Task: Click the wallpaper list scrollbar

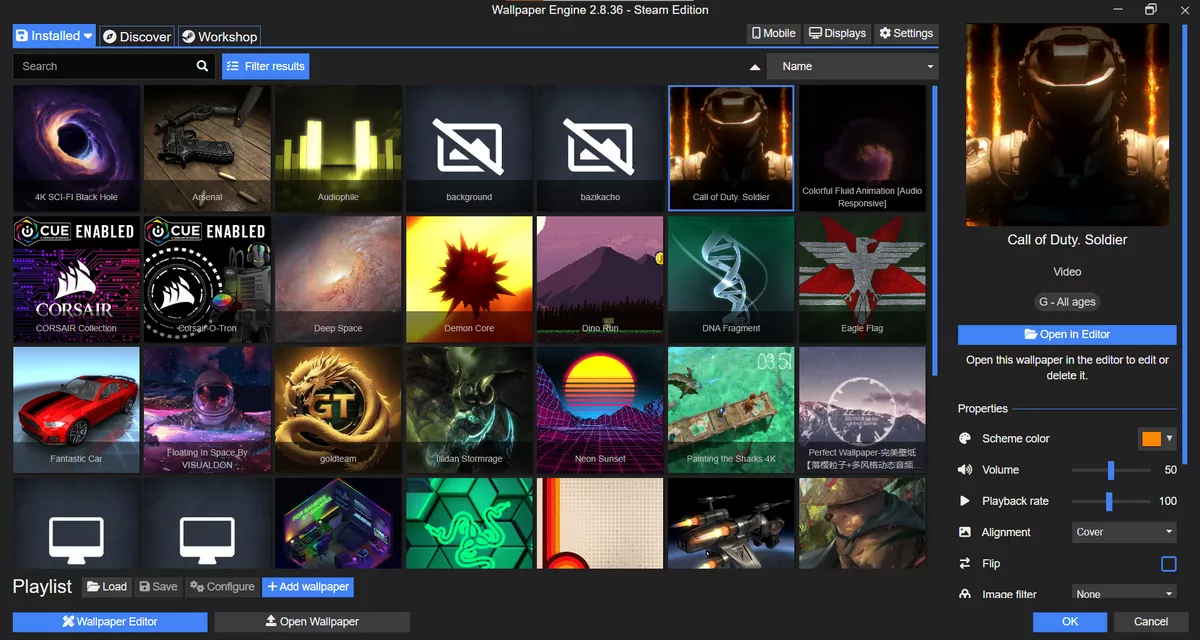Action: (x=935, y=230)
